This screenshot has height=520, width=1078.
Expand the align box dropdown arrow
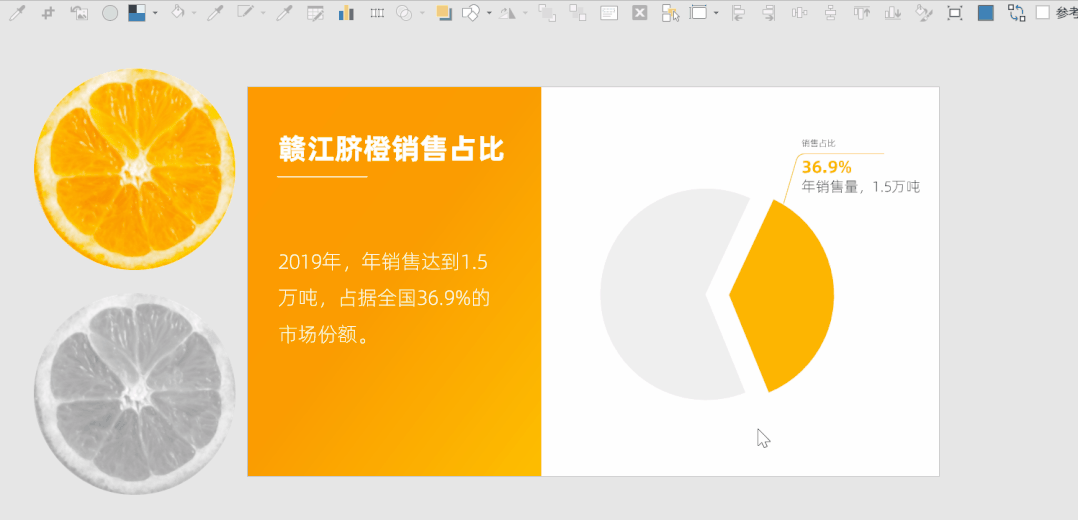point(716,13)
